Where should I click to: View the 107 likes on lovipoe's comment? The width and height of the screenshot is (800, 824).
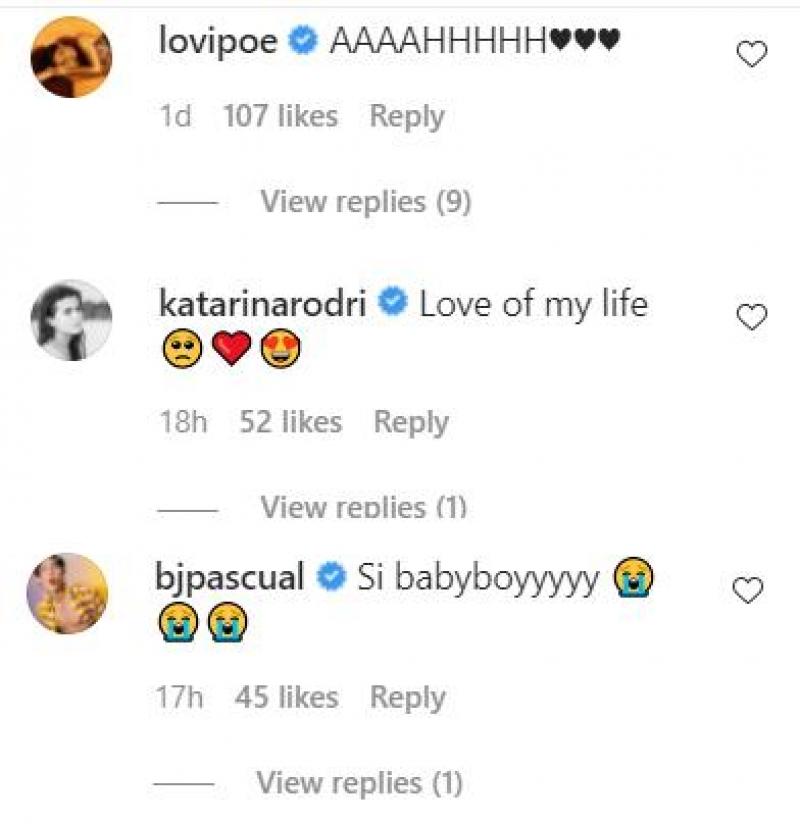(x=280, y=116)
